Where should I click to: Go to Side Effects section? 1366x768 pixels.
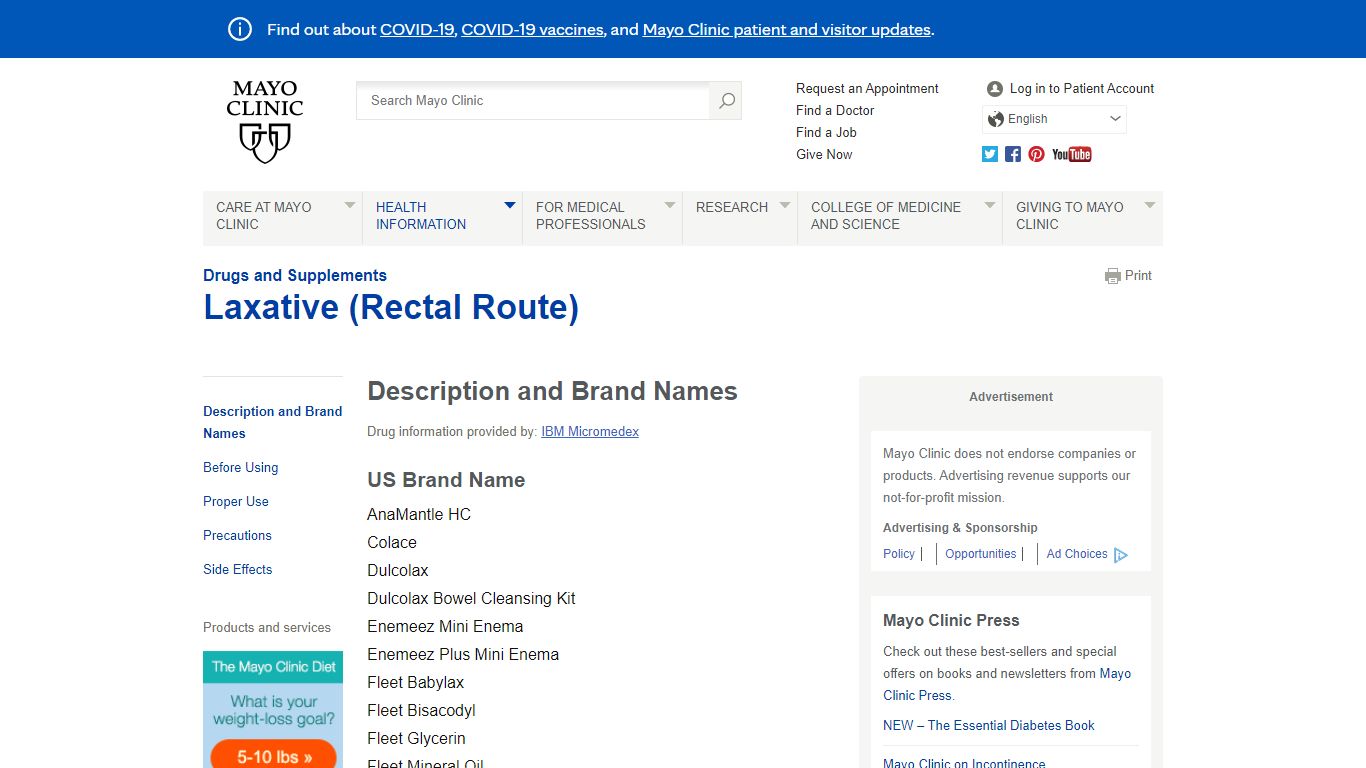[x=238, y=570]
